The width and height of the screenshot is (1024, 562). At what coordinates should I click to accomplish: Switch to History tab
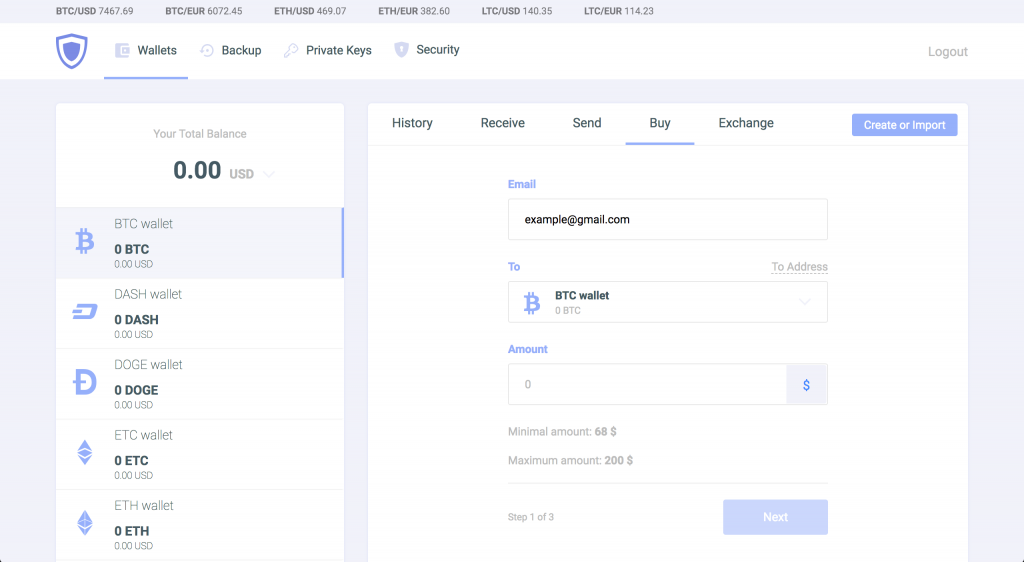tap(412, 123)
